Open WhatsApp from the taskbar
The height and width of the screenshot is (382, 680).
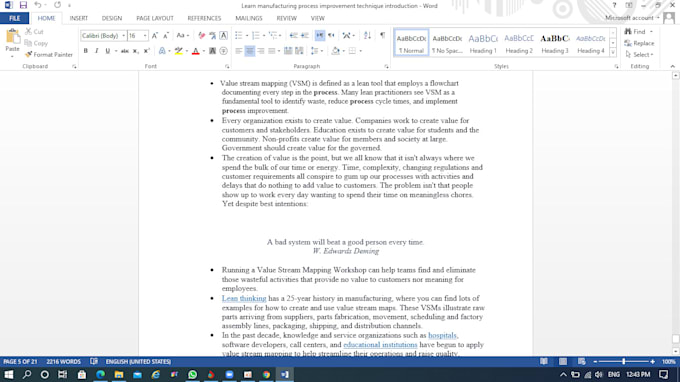pyautogui.click(x=193, y=374)
